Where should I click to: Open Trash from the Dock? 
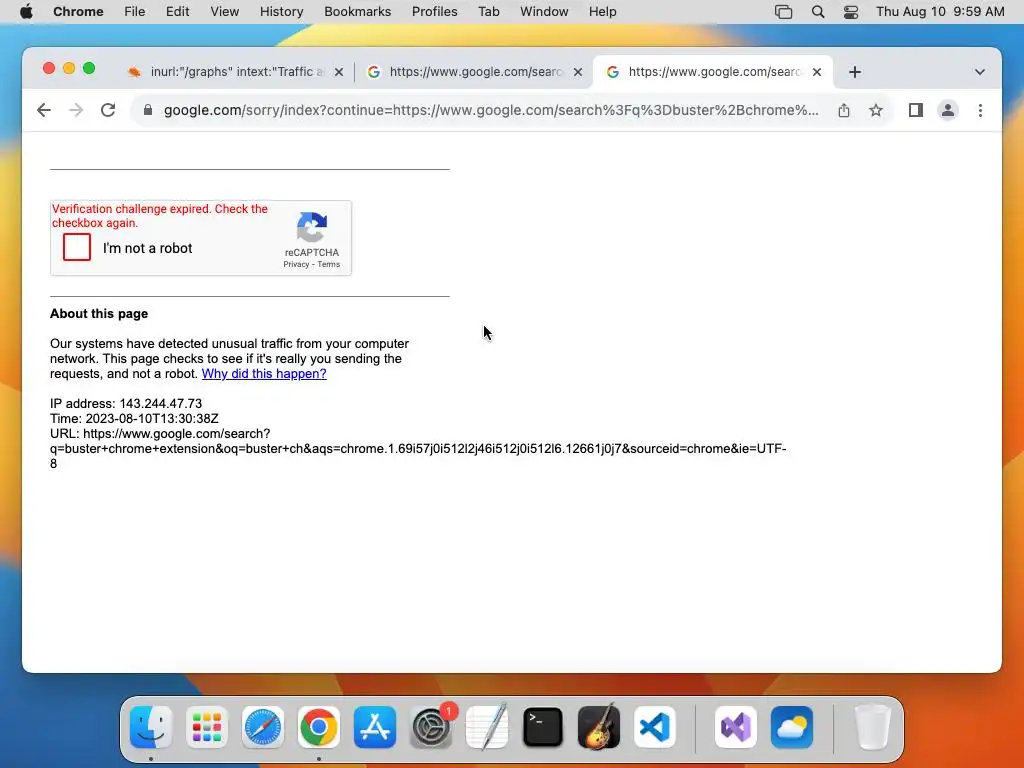point(872,727)
